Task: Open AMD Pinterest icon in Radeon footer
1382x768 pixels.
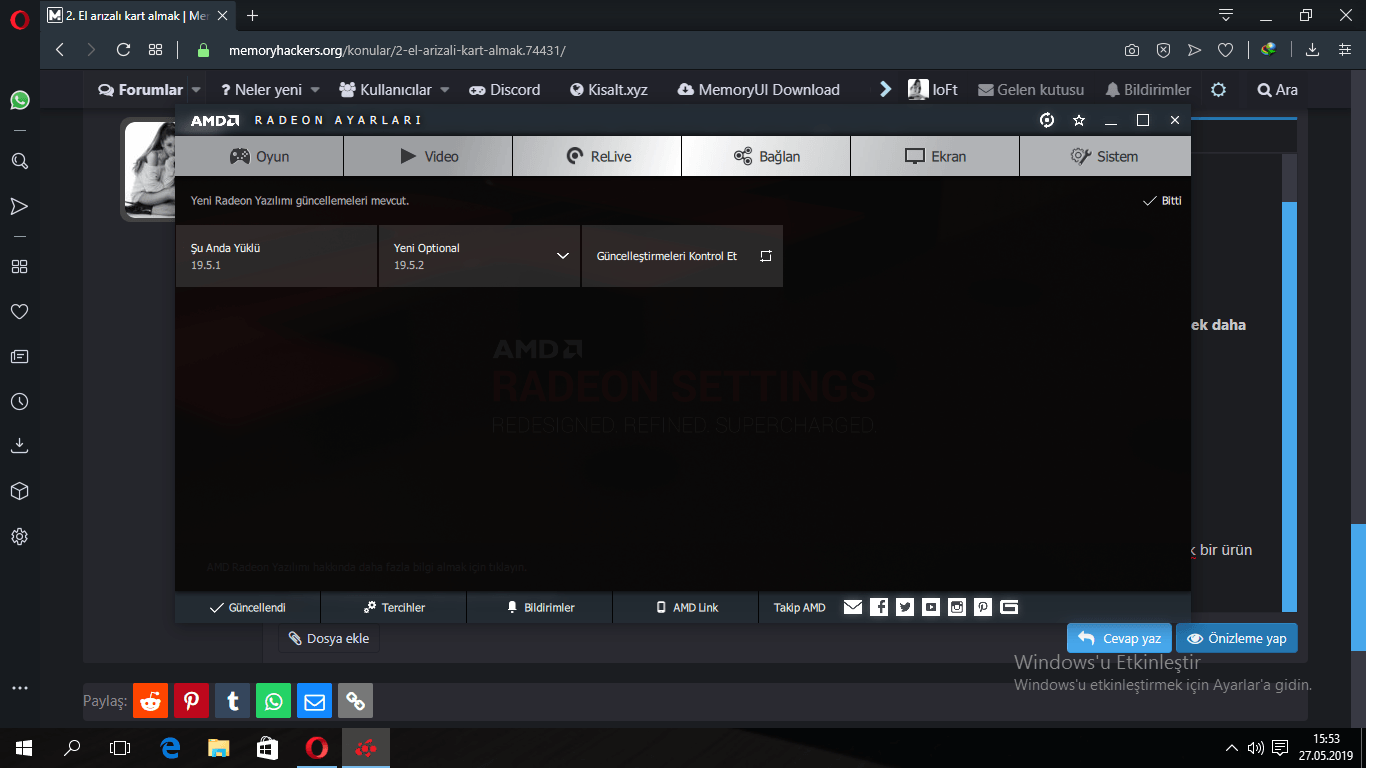Action: click(x=983, y=607)
